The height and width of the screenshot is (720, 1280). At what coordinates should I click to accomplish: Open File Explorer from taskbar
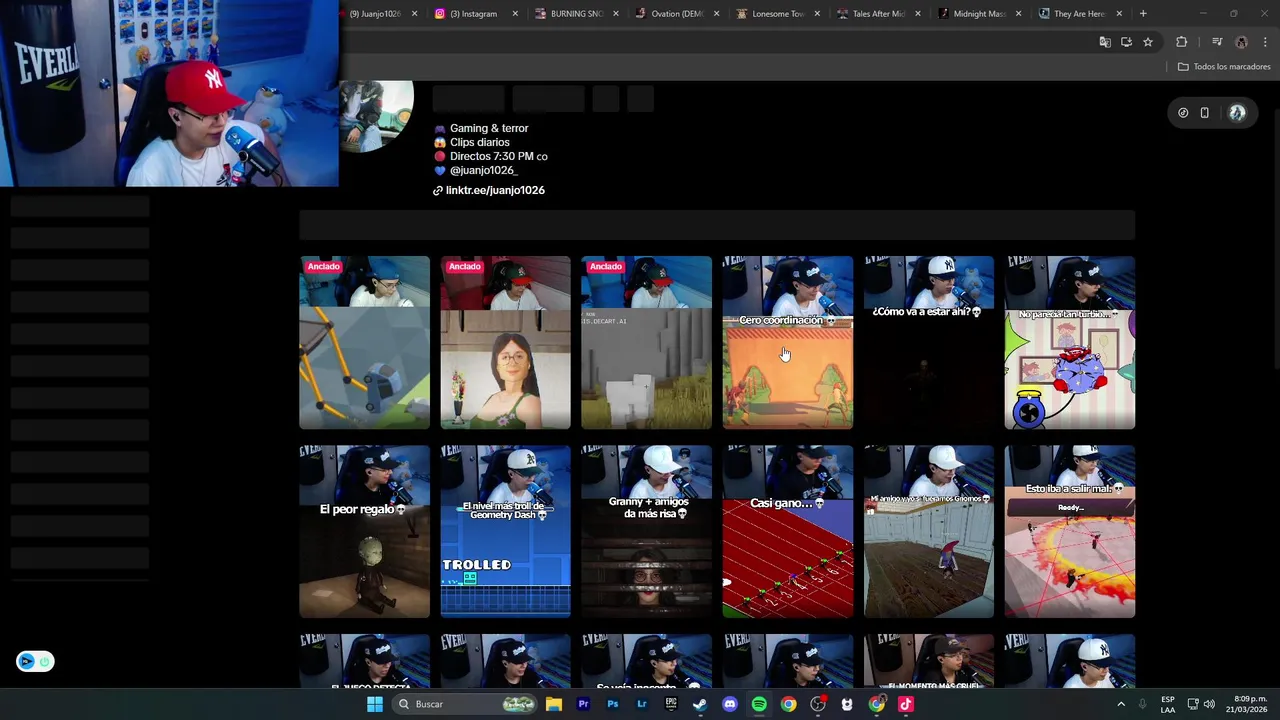click(553, 704)
